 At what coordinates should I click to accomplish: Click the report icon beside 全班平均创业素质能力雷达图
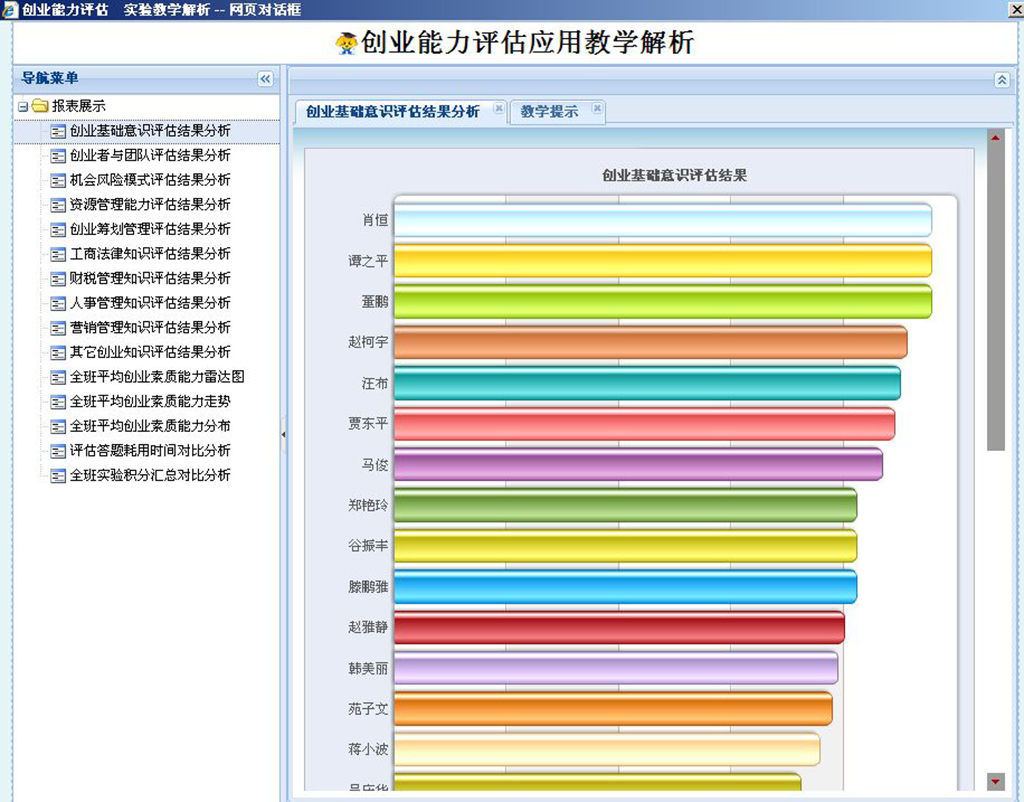pos(58,377)
